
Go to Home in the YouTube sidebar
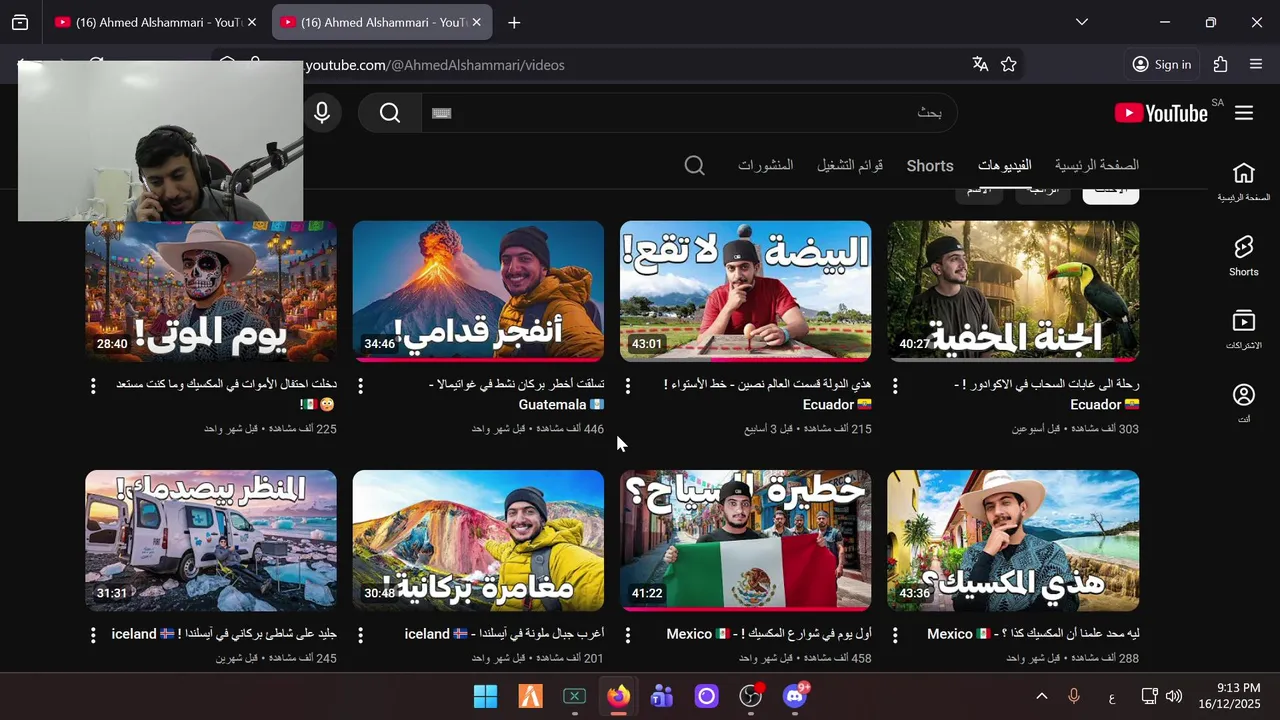(x=1244, y=182)
